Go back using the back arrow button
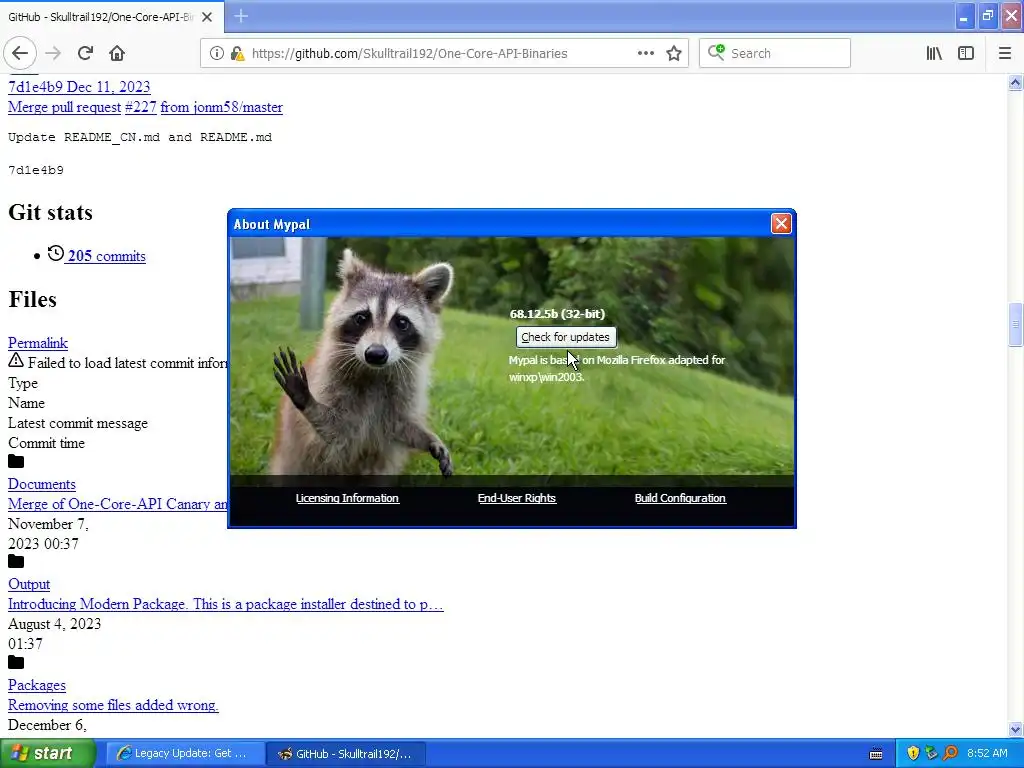 (20, 53)
